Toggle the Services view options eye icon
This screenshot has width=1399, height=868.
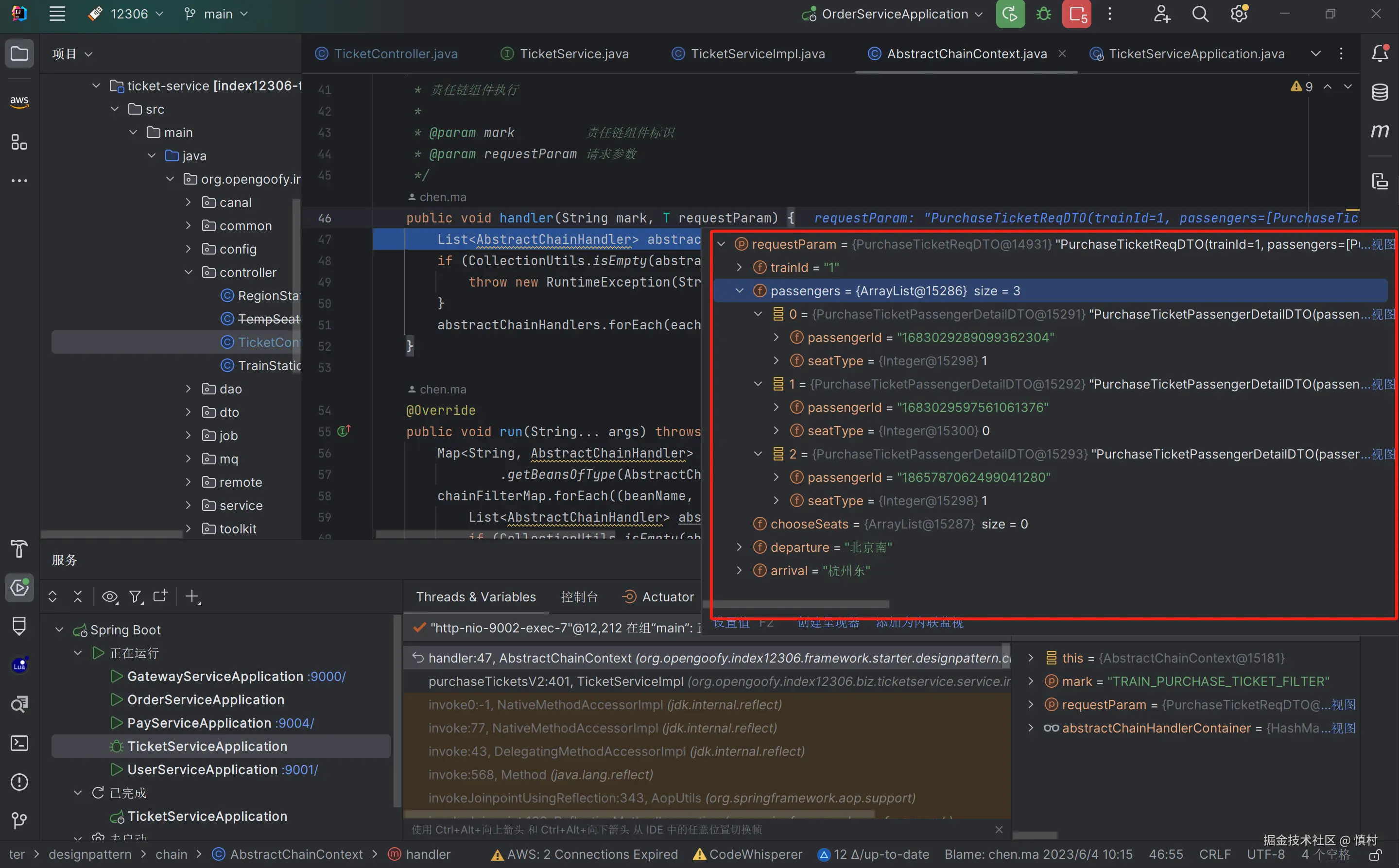[x=109, y=597]
